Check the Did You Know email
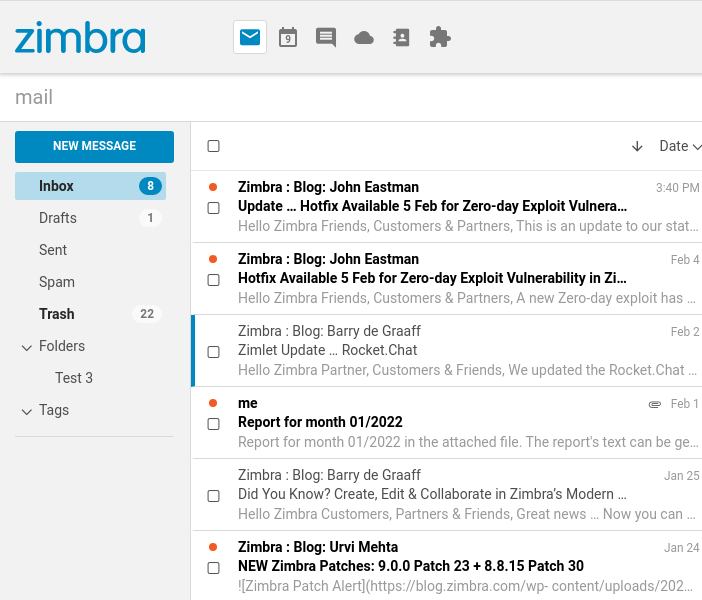702x600 pixels. [x=214, y=496]
